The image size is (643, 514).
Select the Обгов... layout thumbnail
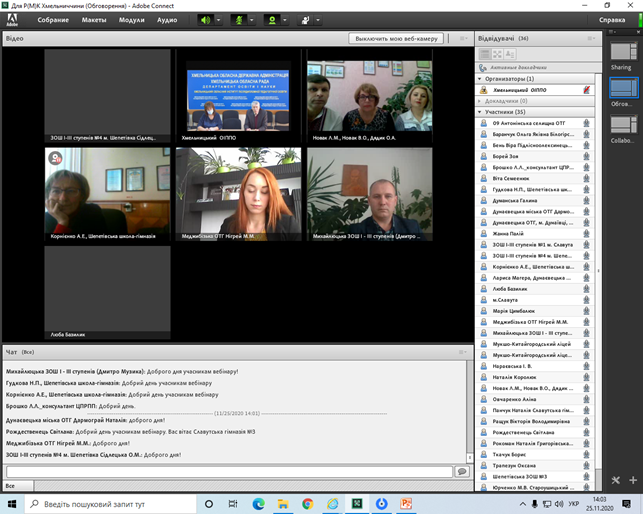(x=623, y=88)
